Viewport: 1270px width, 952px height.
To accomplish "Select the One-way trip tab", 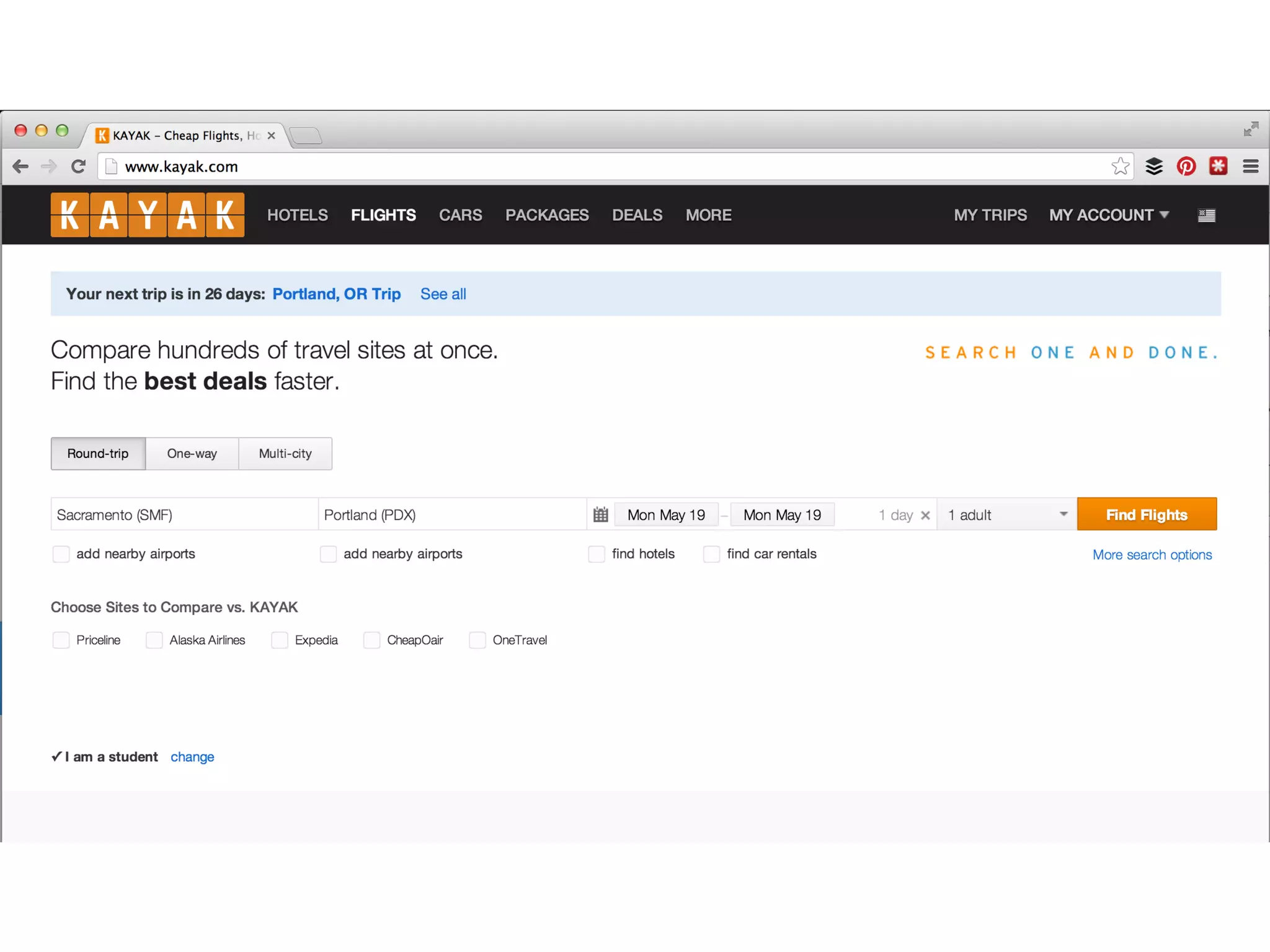I will pos(192,453).
